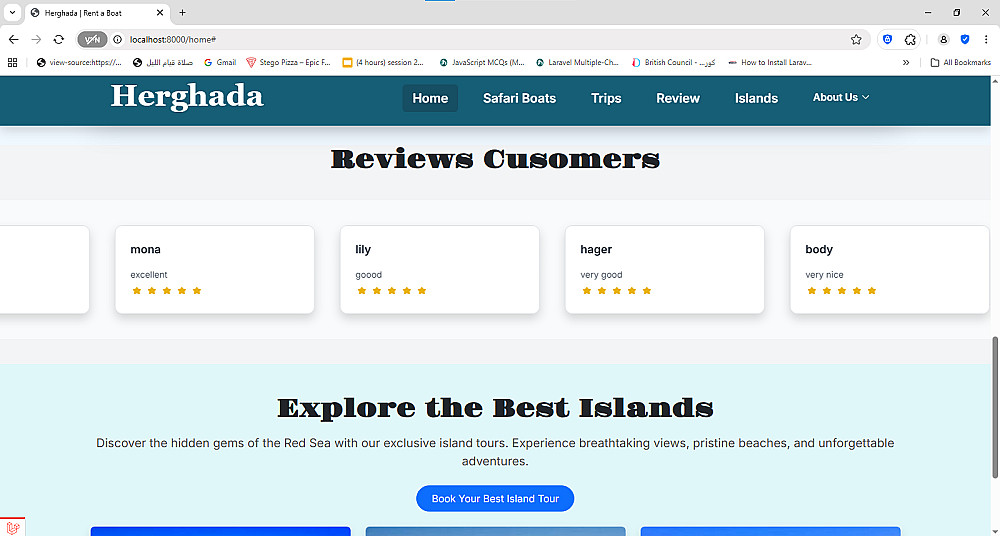Click body's review card name

point(819,249)
